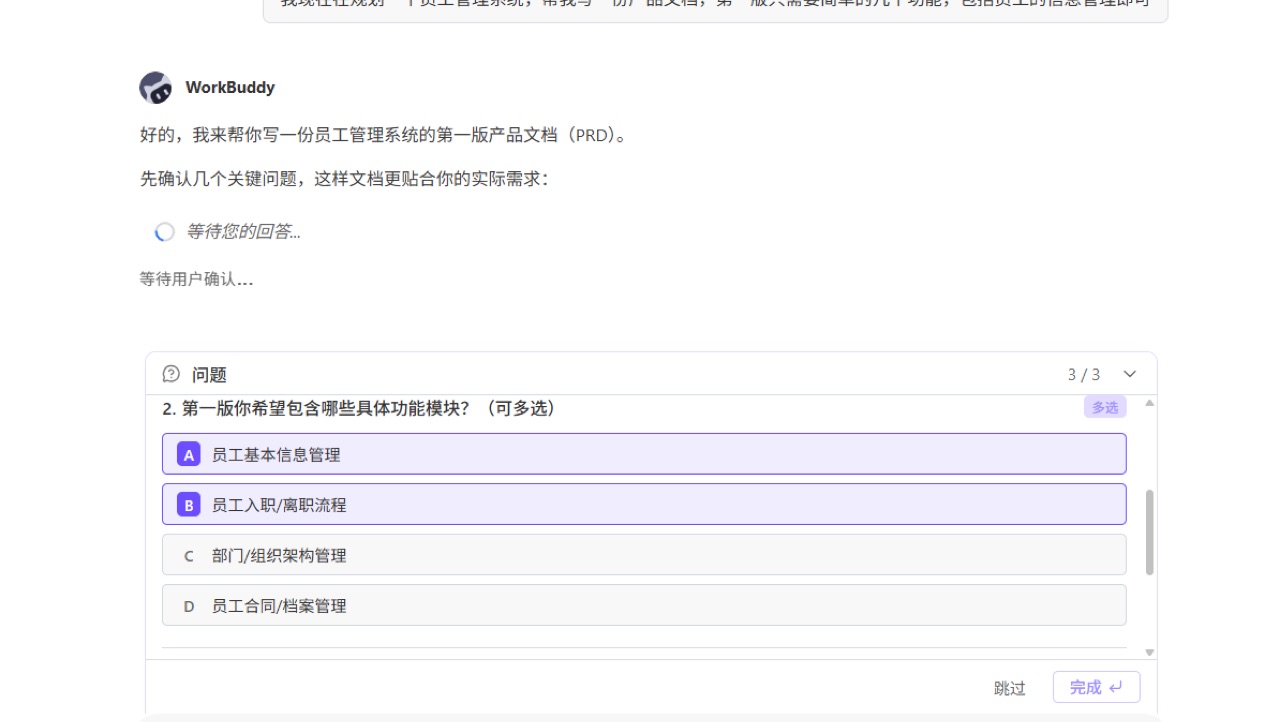Deselect option A 员工基本信息管理
The height and width of the screenshot is (722, 1280).
(644, 454)
